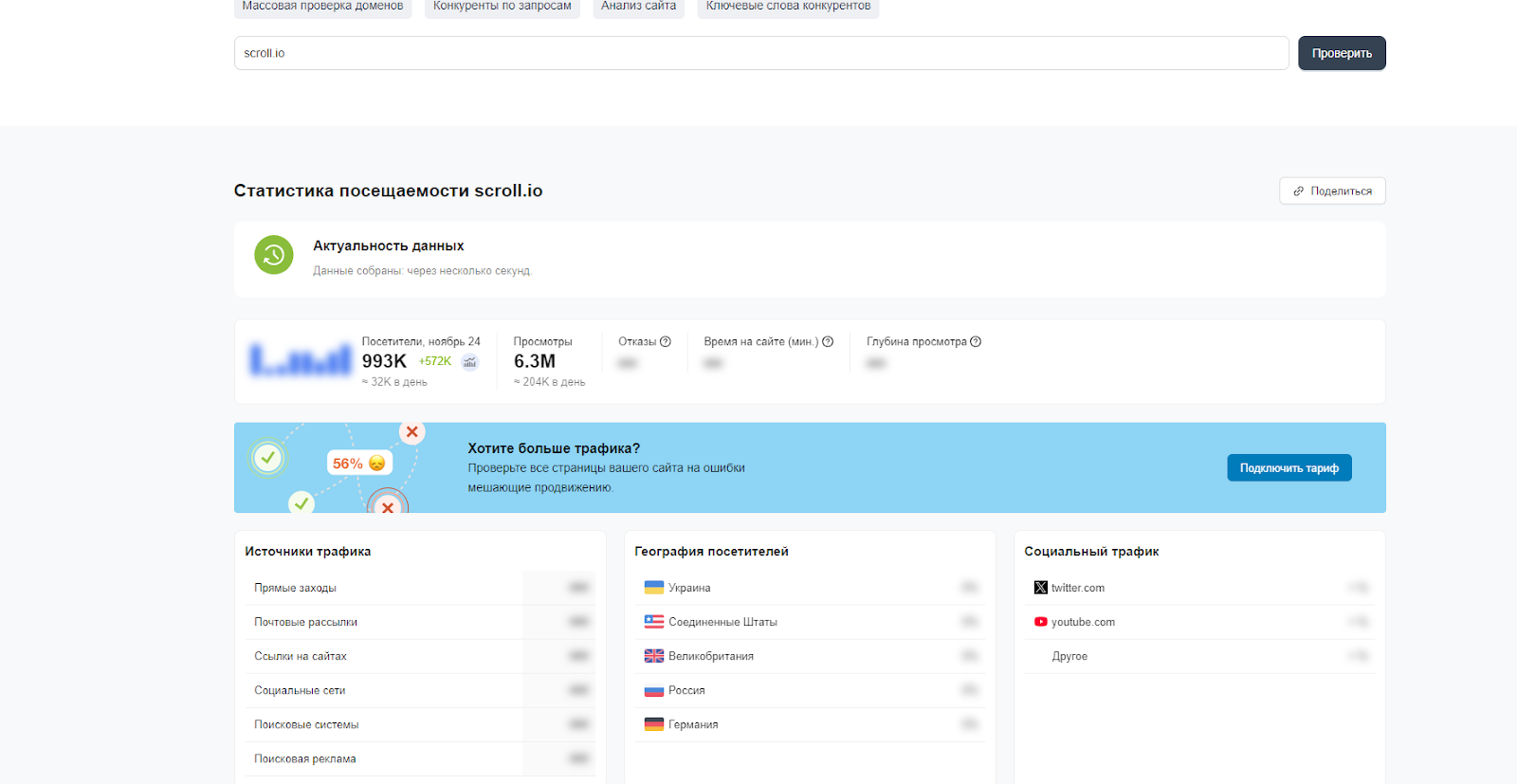This screenshot has height=784, width=1517.
Task: Click the 6.3M page views value
Action: coord(535,361)
